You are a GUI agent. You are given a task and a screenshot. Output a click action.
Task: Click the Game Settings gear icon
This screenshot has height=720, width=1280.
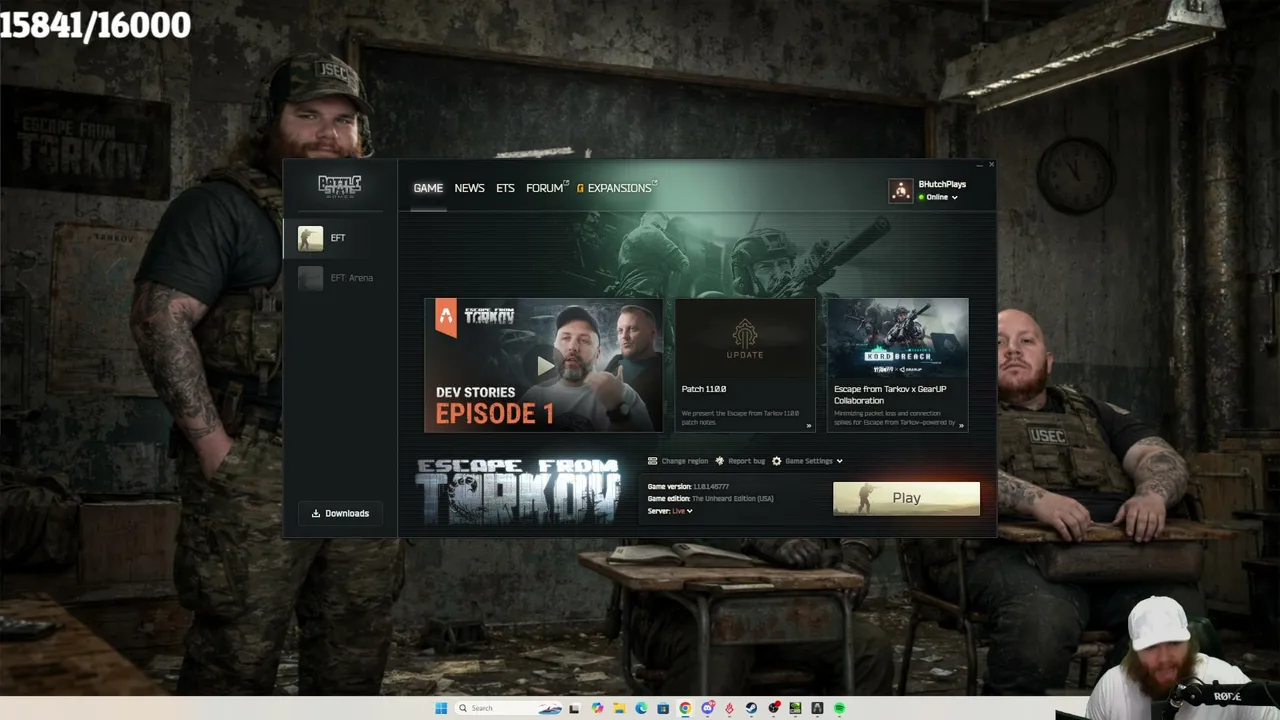click(777, 461)
